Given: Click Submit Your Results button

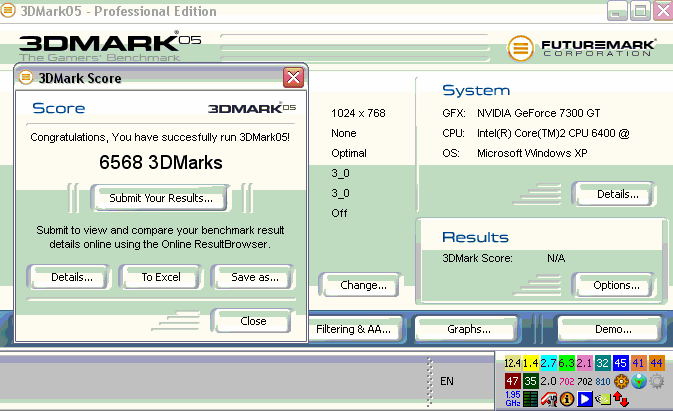Looking at the screenshot, I should pyautogui.click(x=160, y=198).
